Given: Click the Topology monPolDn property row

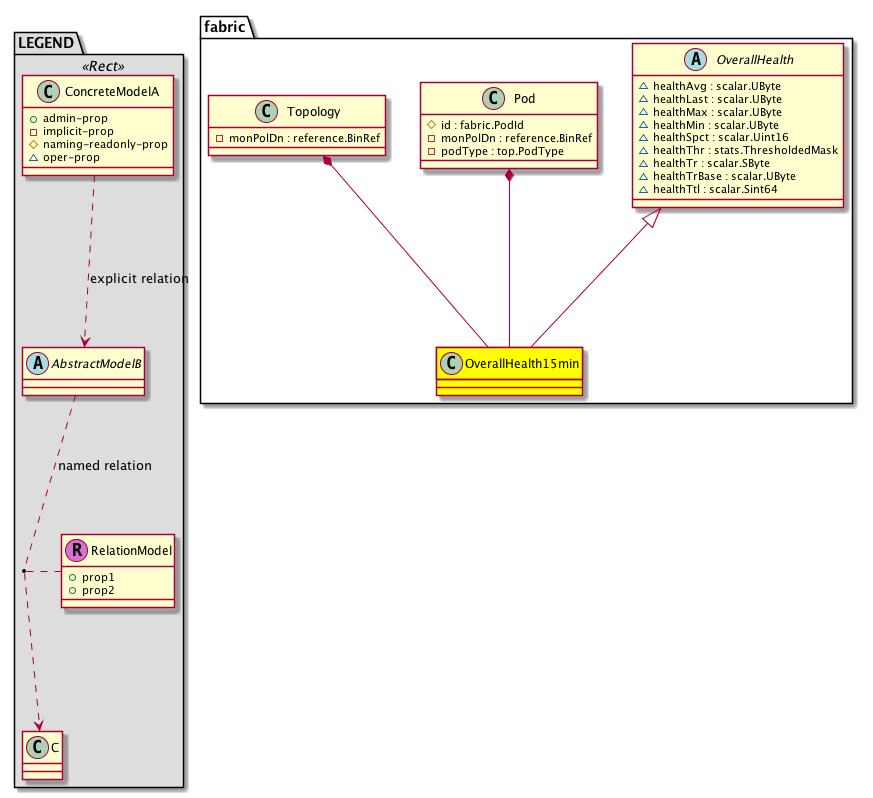Looking at the screenshot, I should pyautogui.click(x=297, y=138).
